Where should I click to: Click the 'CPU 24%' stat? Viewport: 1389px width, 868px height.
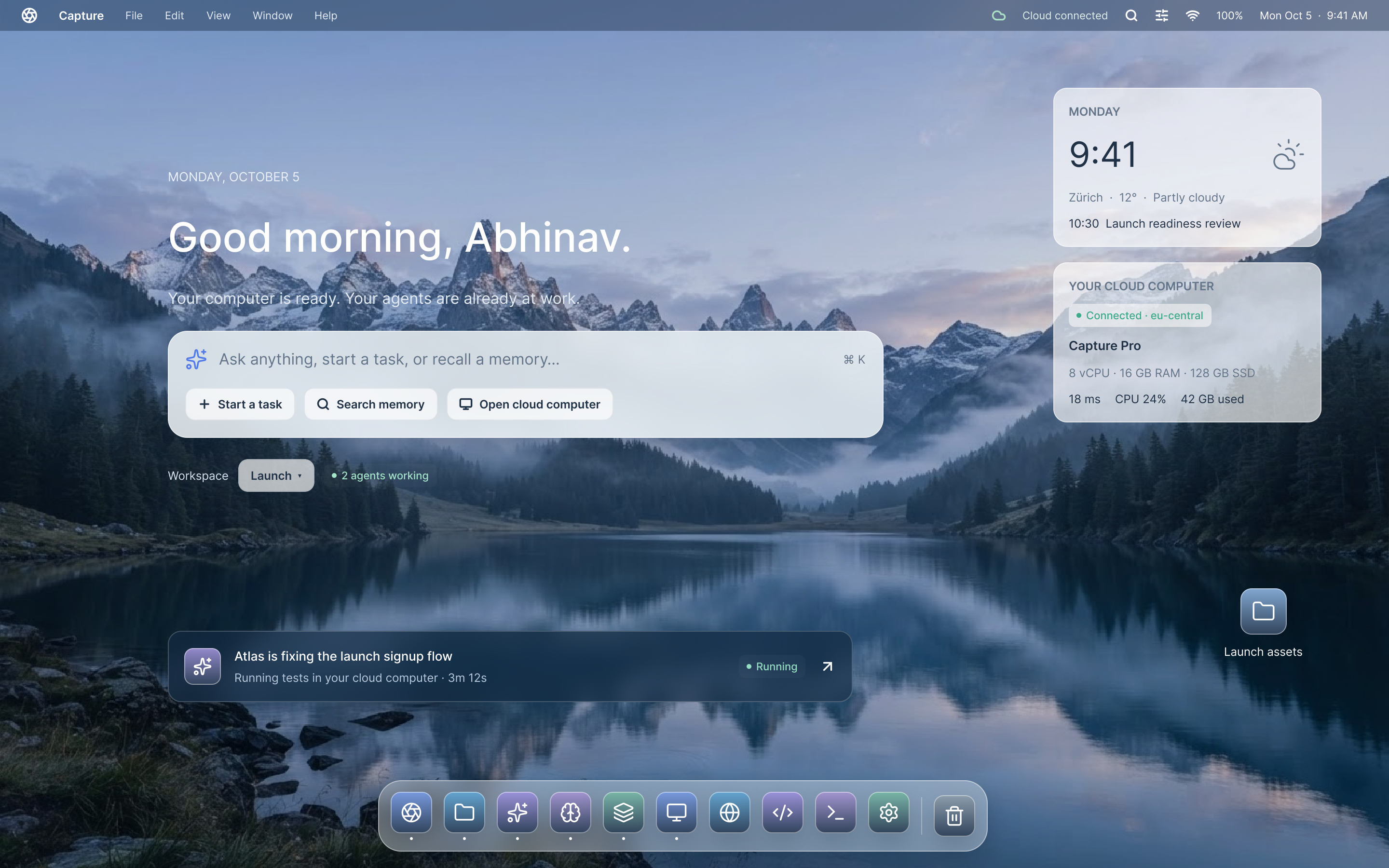click(x=1140, y=399)
